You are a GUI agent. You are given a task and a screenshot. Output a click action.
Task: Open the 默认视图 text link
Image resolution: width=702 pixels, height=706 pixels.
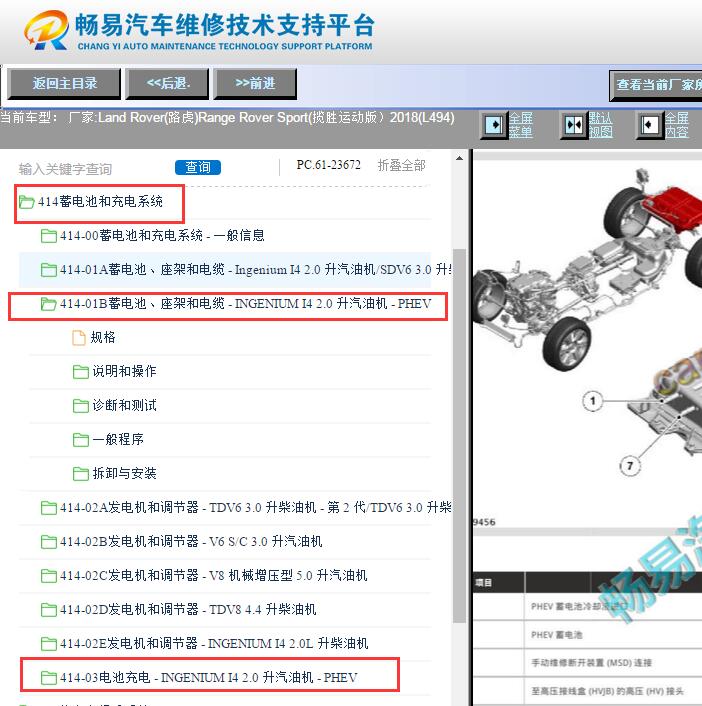pos(600,125)
